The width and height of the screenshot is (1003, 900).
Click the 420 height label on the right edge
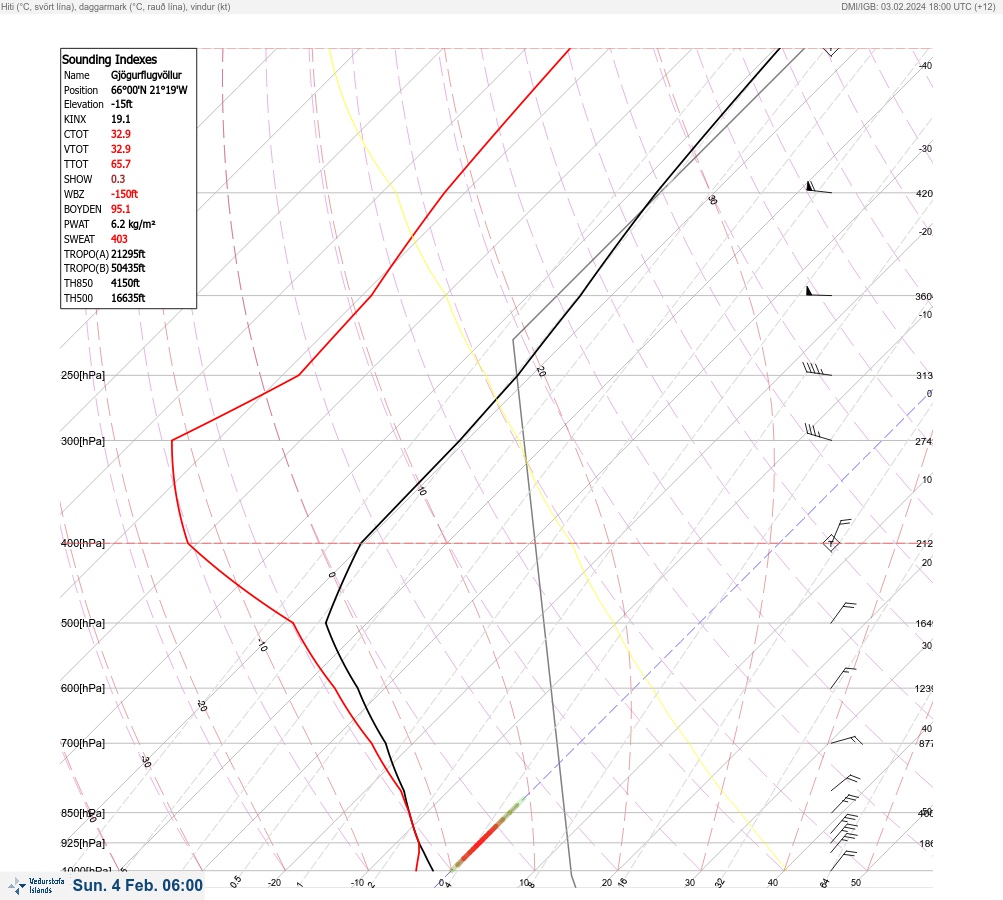(924, 193)
